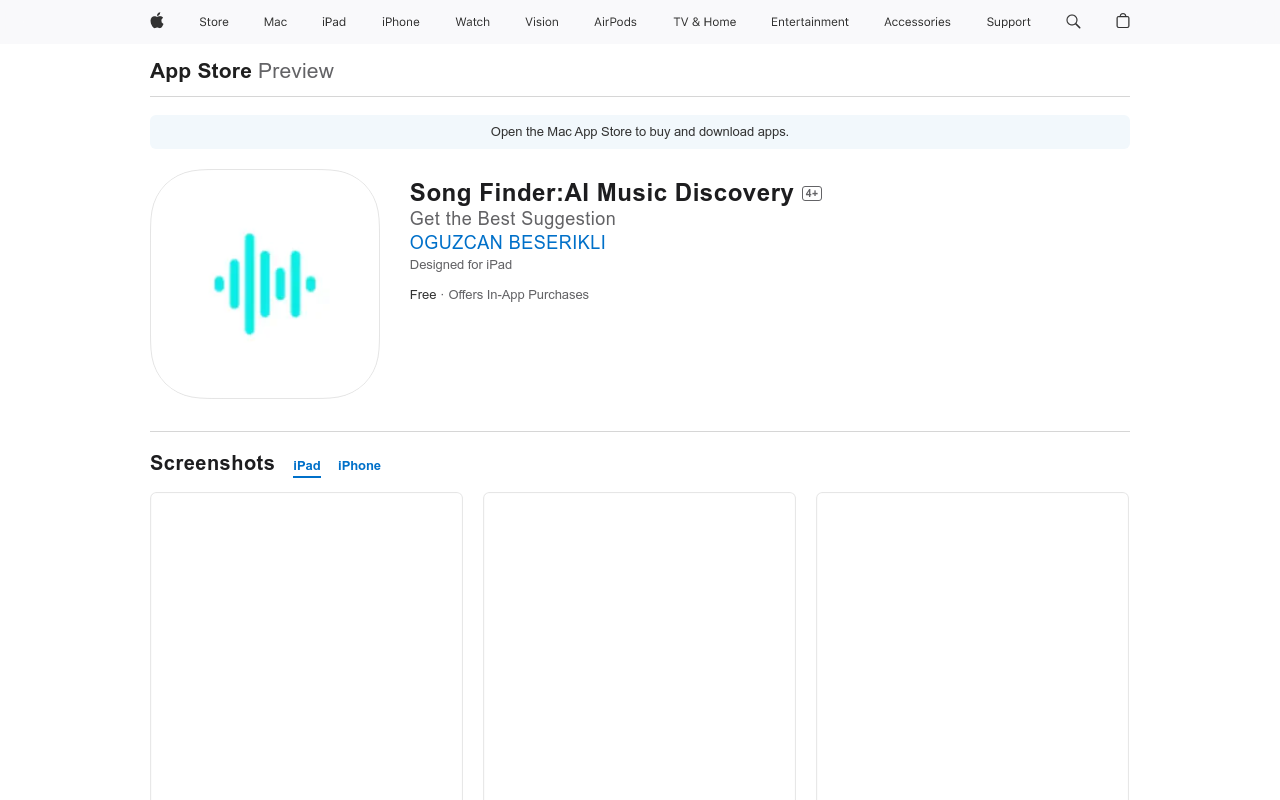Click the 'Open the Mac App Store' banner
Screen dimensions: 1280x800
640,132
